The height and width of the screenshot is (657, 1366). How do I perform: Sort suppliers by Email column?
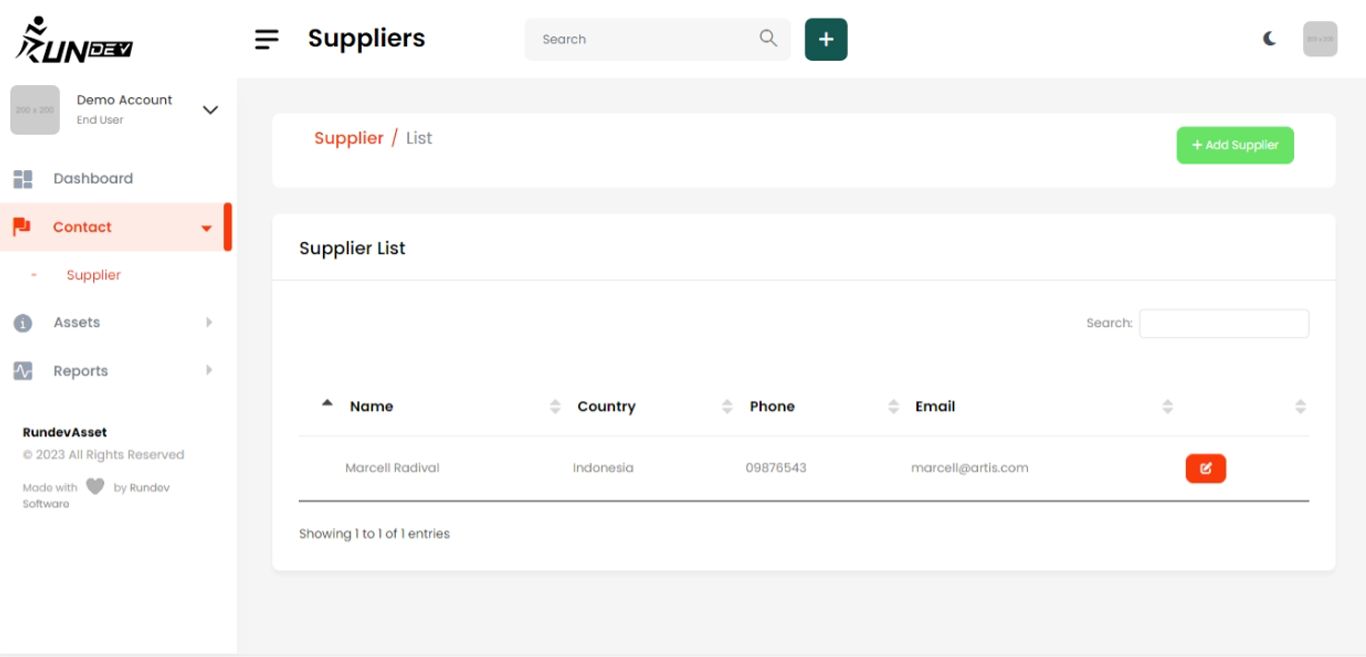(x=935, y=406)
